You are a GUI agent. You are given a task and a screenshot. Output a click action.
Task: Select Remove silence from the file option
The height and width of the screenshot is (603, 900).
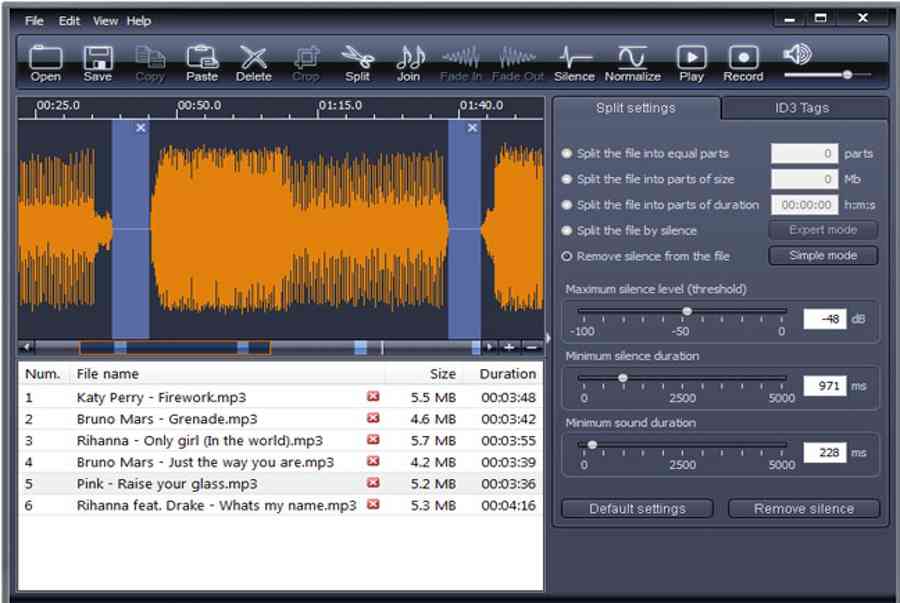[567, 257]
